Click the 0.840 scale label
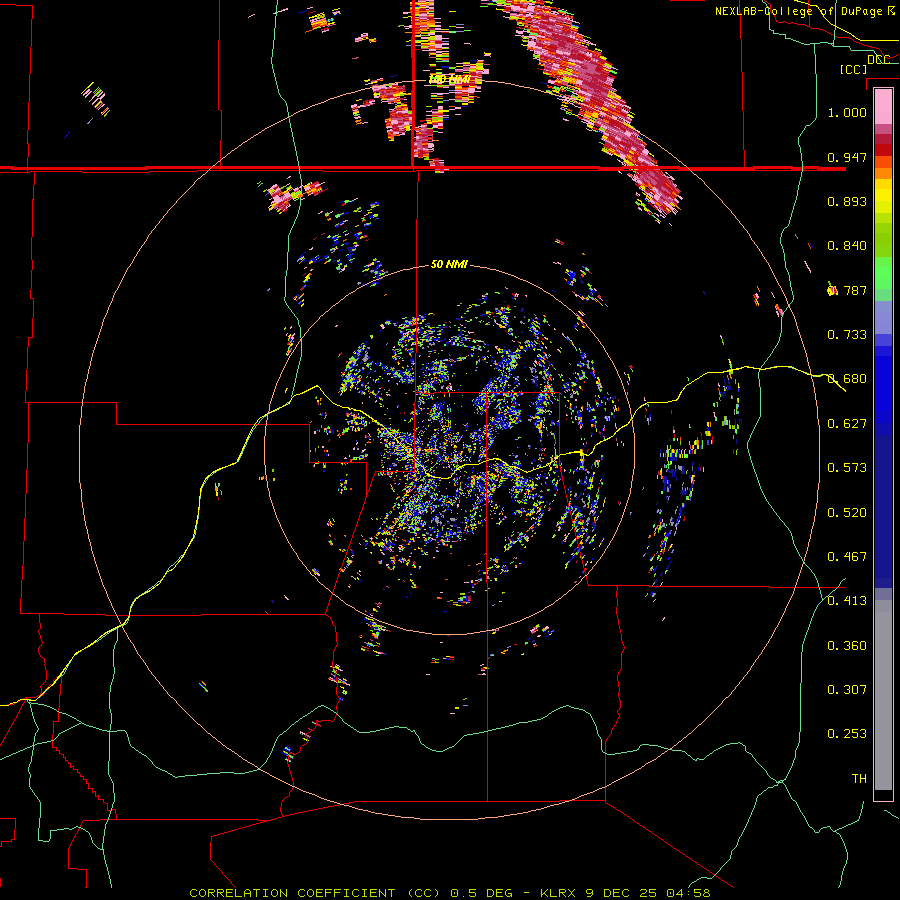Screen dimensions: 900x900 (x=847, y=246)
